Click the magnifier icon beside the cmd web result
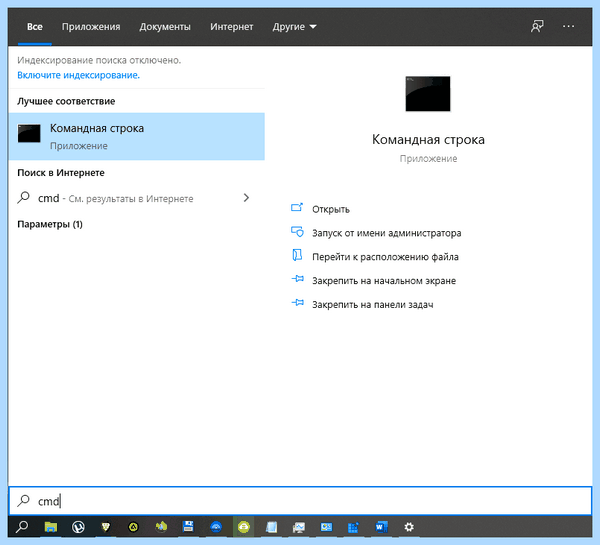This screenshot has height=545, width=600. (x=23, y=198)
